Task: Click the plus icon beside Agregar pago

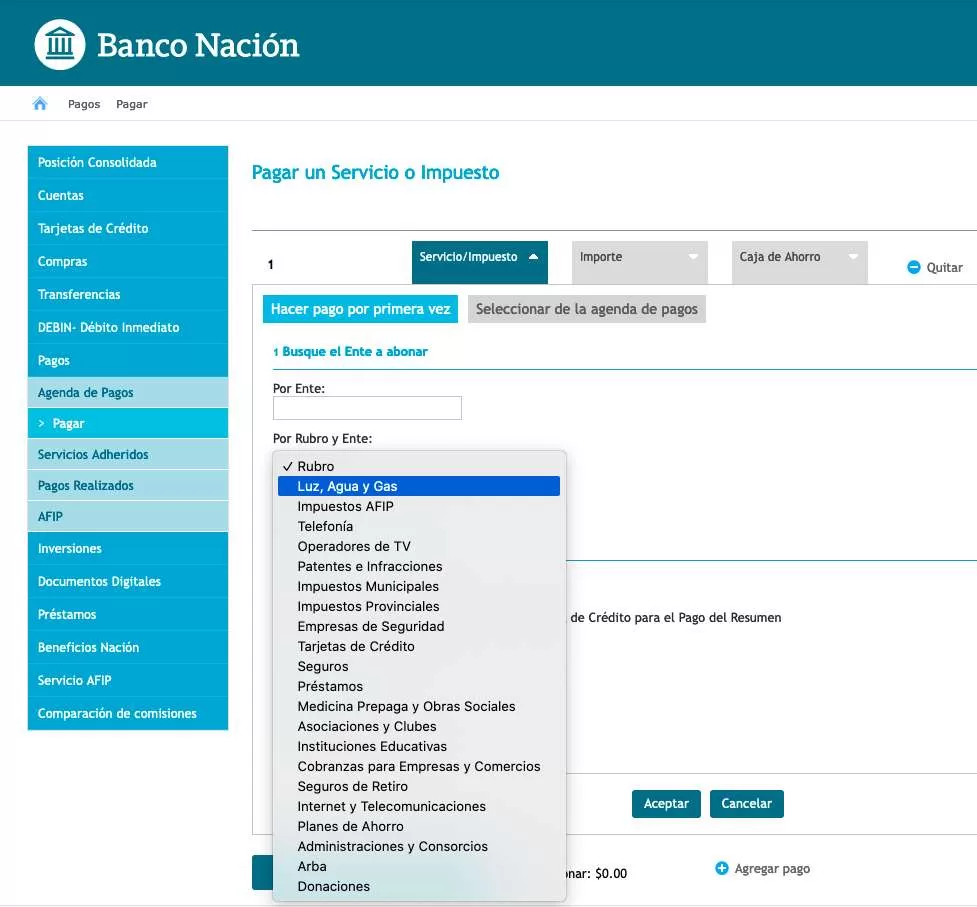Action: point(722,868)
